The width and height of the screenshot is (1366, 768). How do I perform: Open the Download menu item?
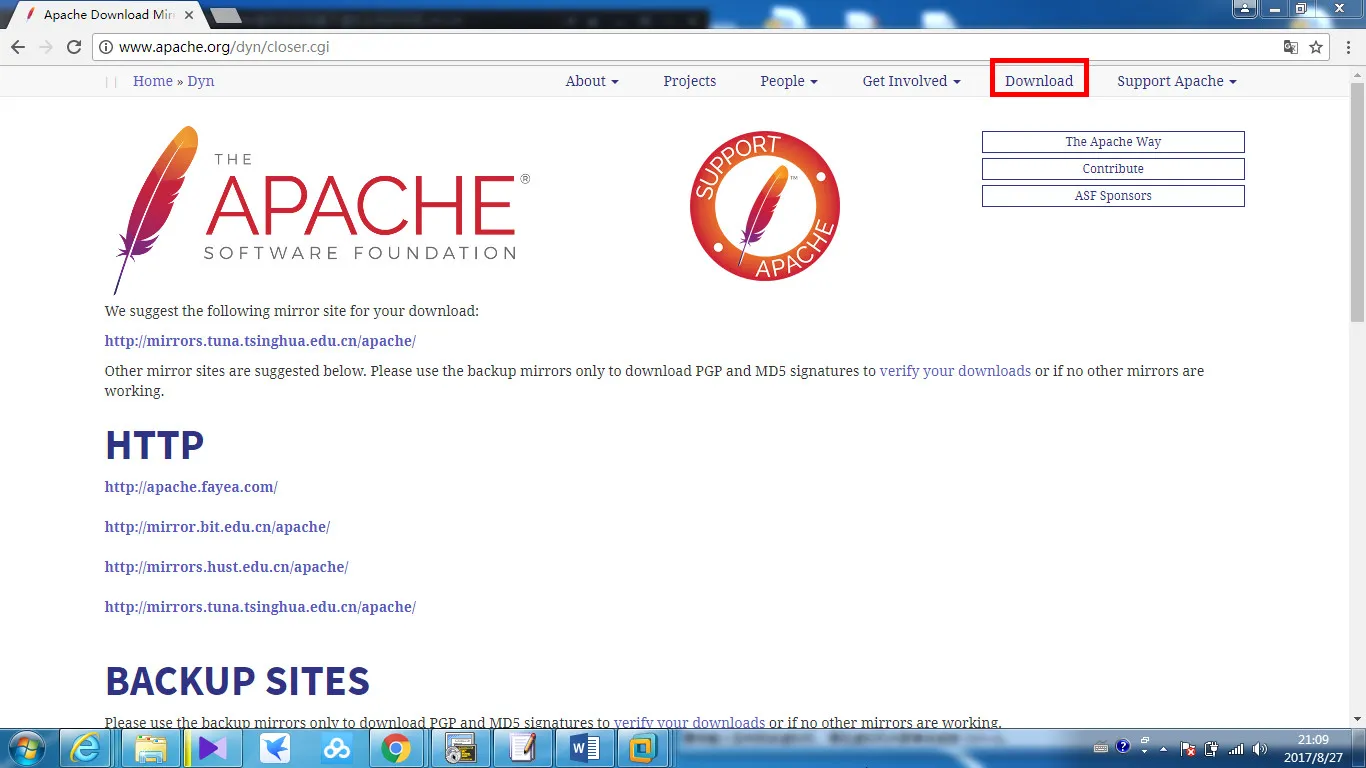click(1039, 81)
